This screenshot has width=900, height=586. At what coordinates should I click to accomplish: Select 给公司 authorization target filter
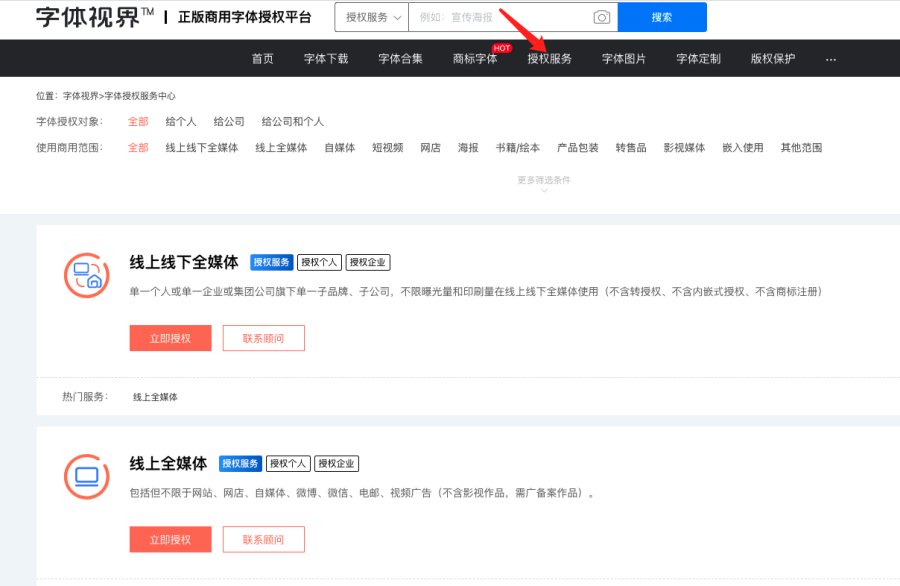pos(229,121)
